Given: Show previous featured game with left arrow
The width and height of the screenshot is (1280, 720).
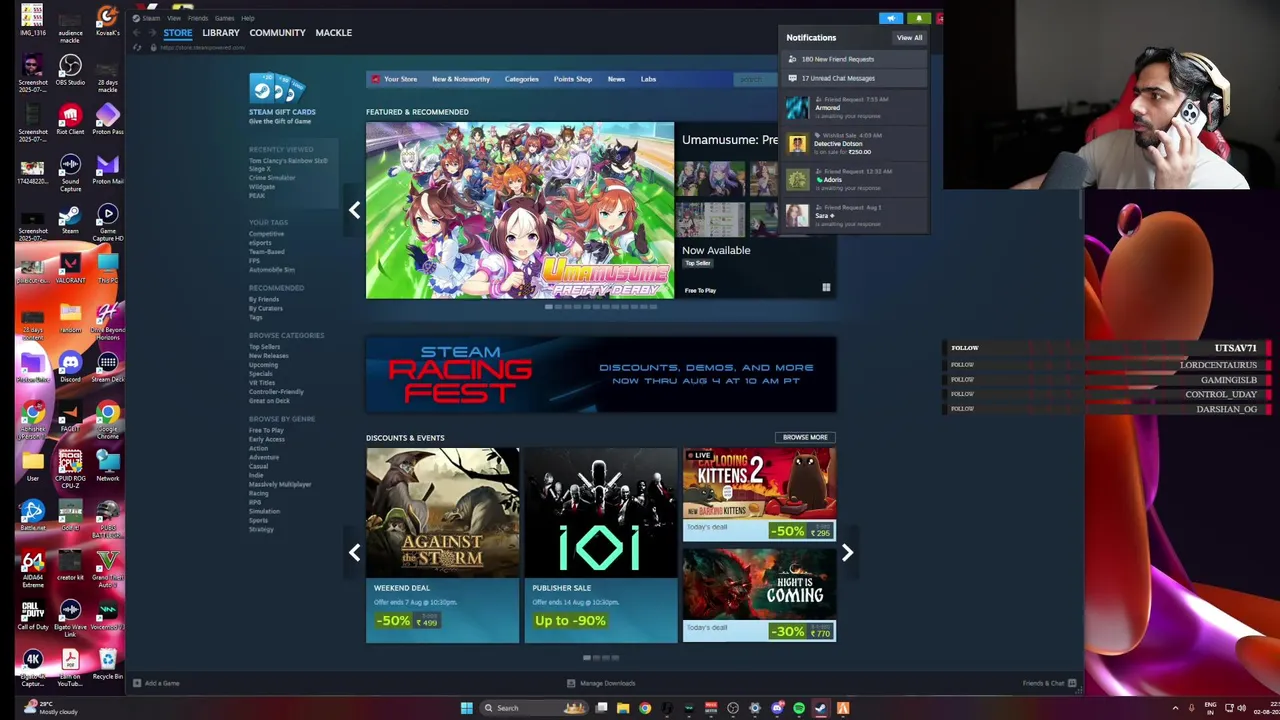Looking at the screenshot, I should [x=354, y=210].
